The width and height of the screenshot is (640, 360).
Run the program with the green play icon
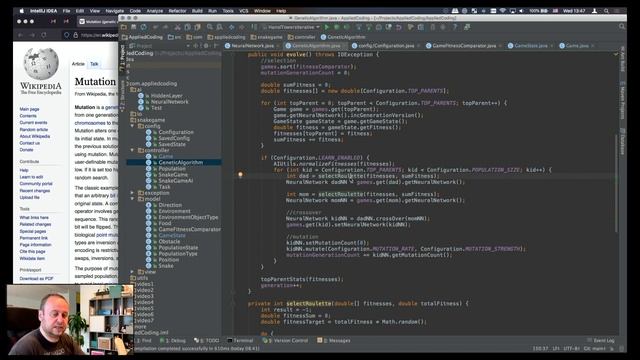(x=327, y=27)
